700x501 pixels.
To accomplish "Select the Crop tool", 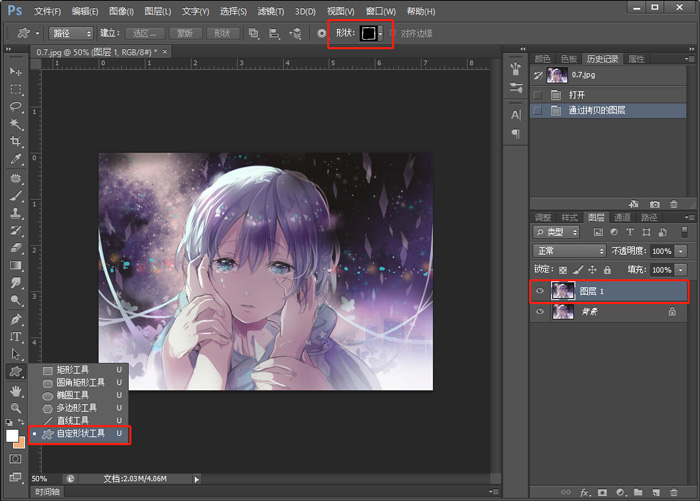I will pos(16,141).
